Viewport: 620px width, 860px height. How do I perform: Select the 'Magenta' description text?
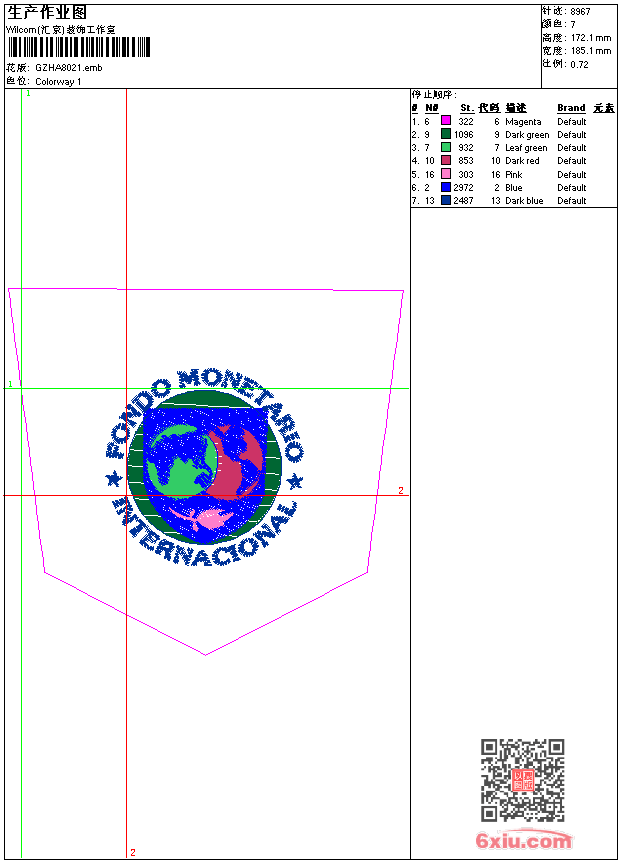pyautogui.click(x=523, y=122)
